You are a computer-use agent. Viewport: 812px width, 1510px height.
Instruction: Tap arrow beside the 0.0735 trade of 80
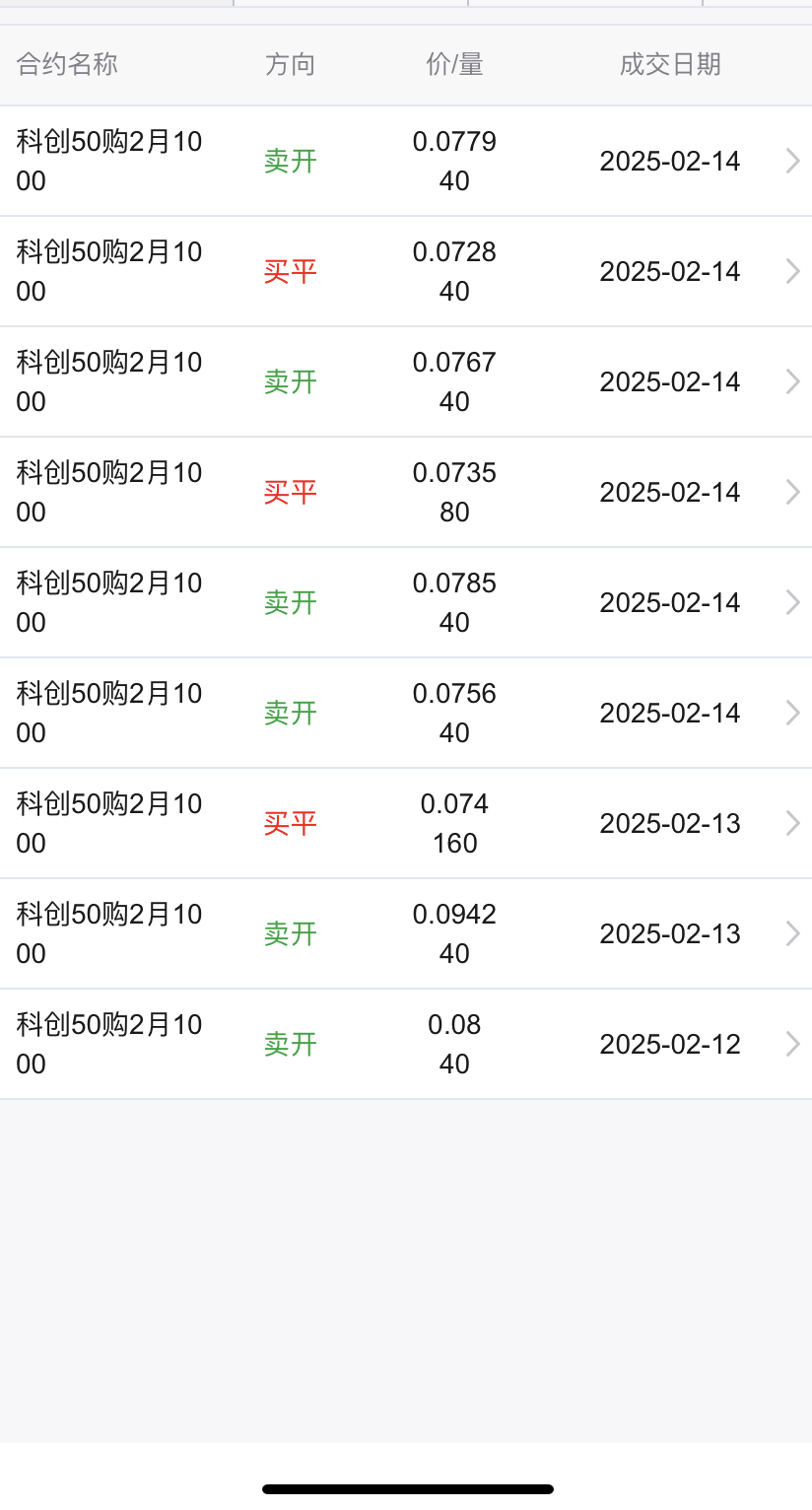[792, 492]
